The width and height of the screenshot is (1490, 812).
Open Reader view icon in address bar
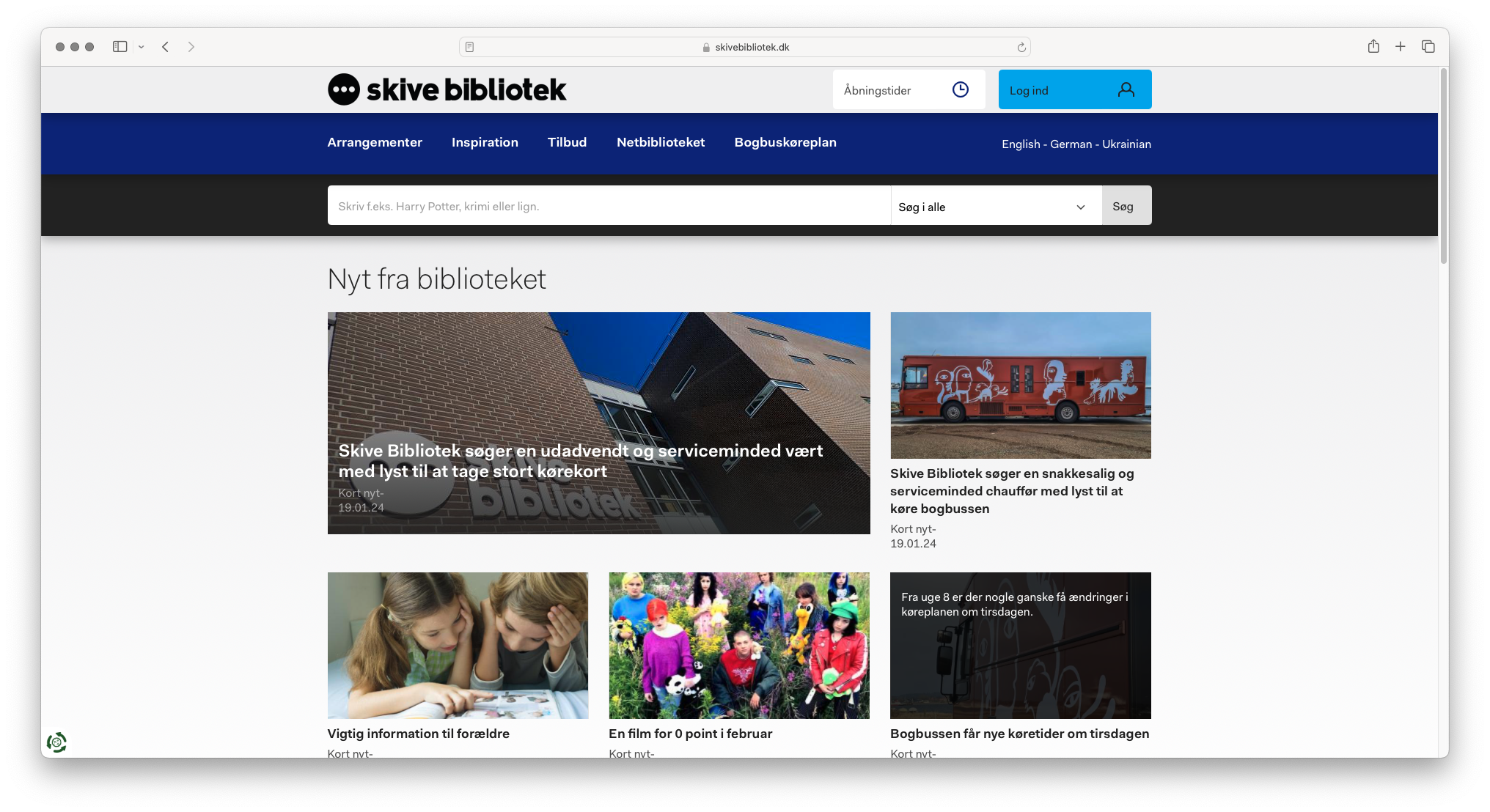[x=470, y=47]
